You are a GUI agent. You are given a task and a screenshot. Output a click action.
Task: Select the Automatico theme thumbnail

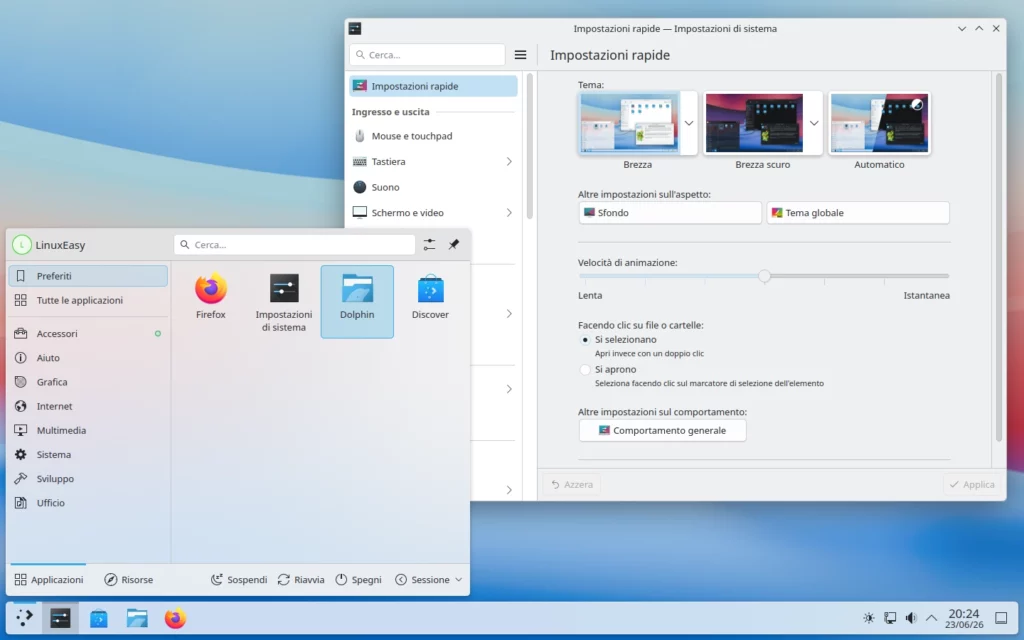879,123
